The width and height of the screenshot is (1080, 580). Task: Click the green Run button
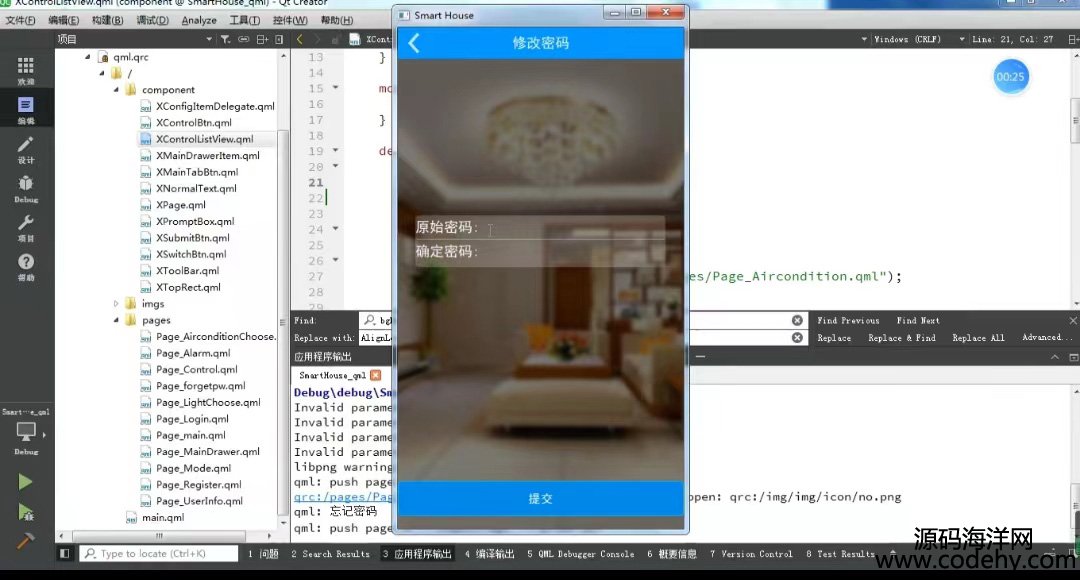click(25, 481)
